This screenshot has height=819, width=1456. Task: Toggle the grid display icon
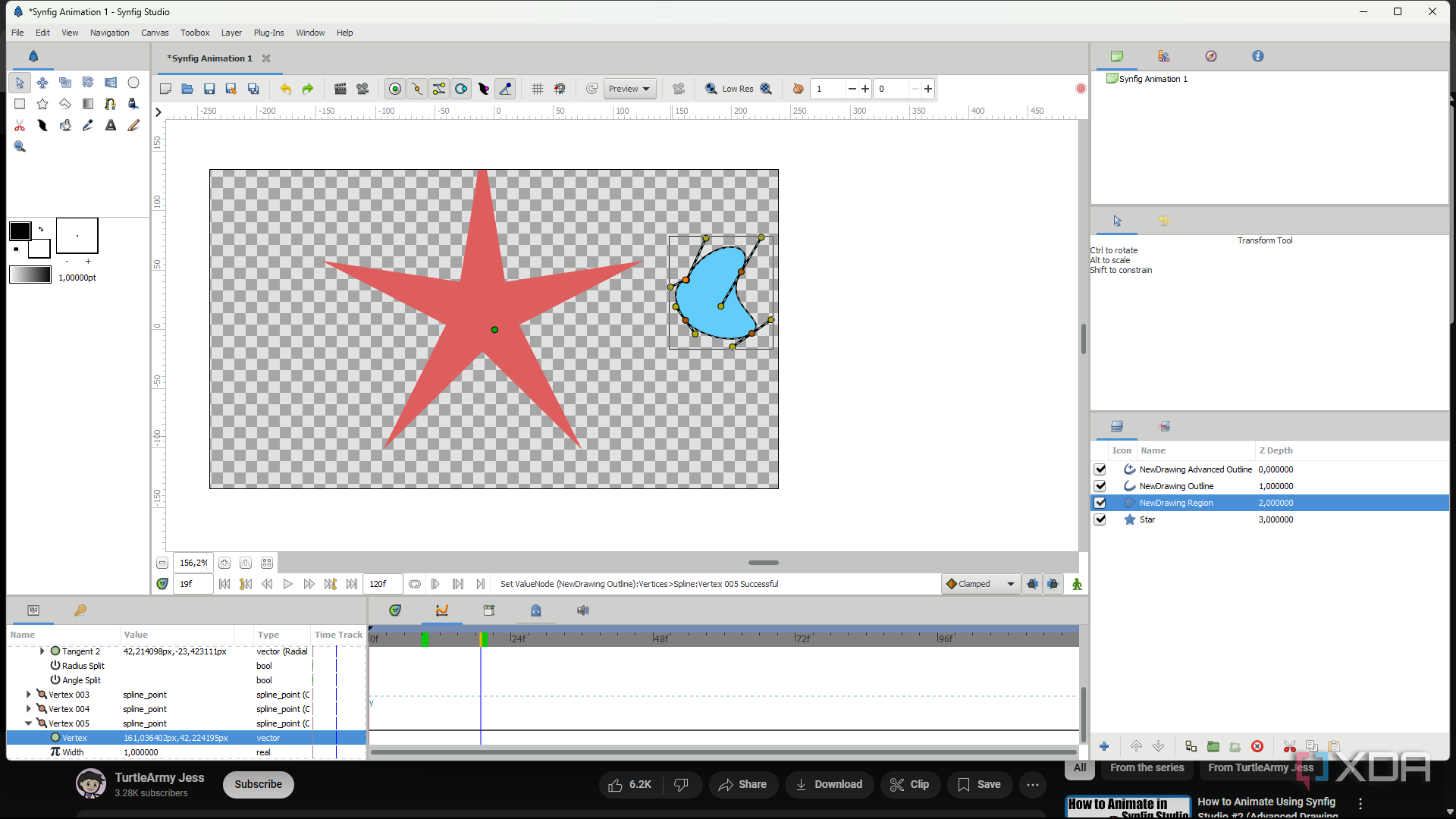538,89
